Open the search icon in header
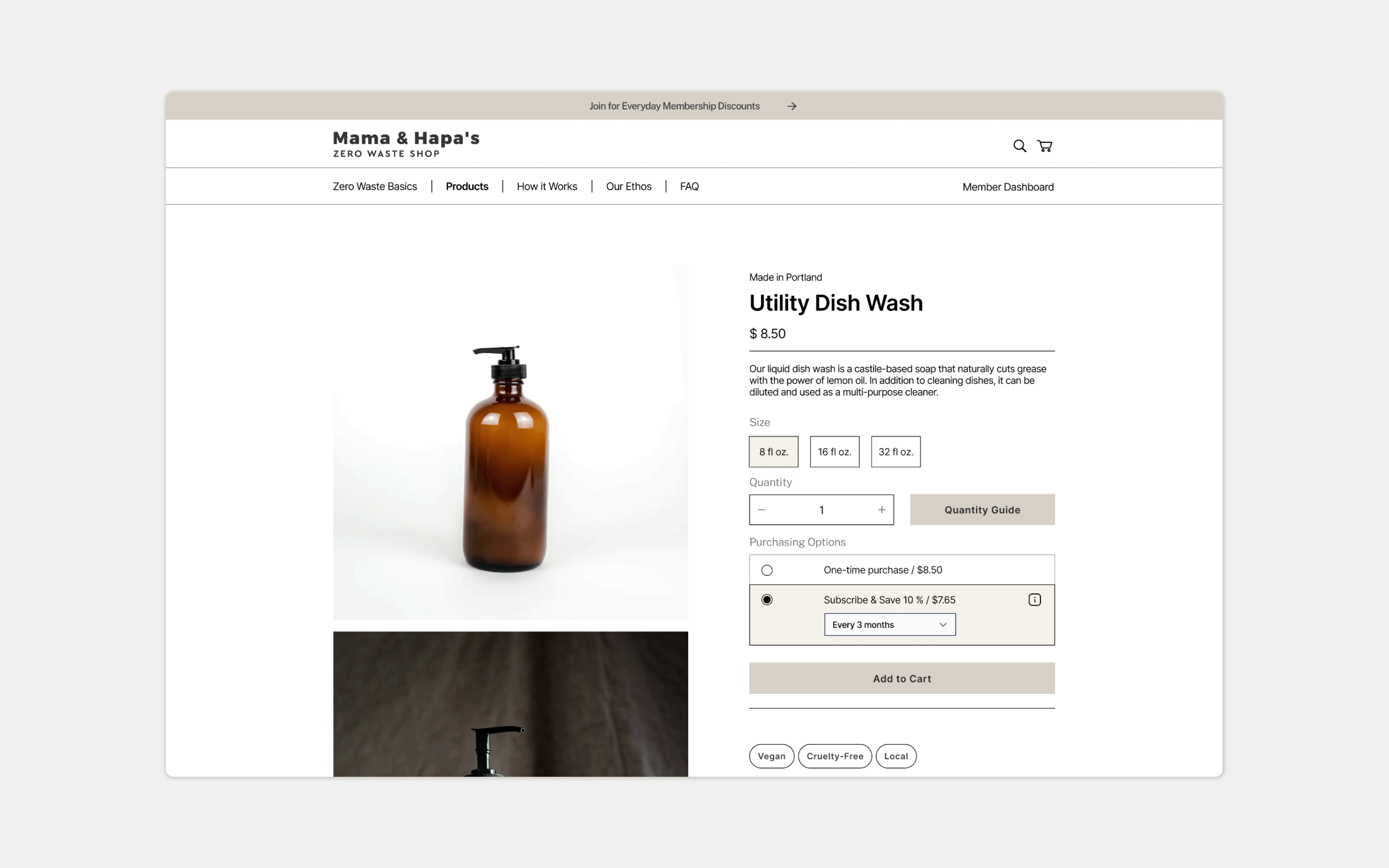The image size is (1389, 868). pyautogui.click(x=1019, y=146)
